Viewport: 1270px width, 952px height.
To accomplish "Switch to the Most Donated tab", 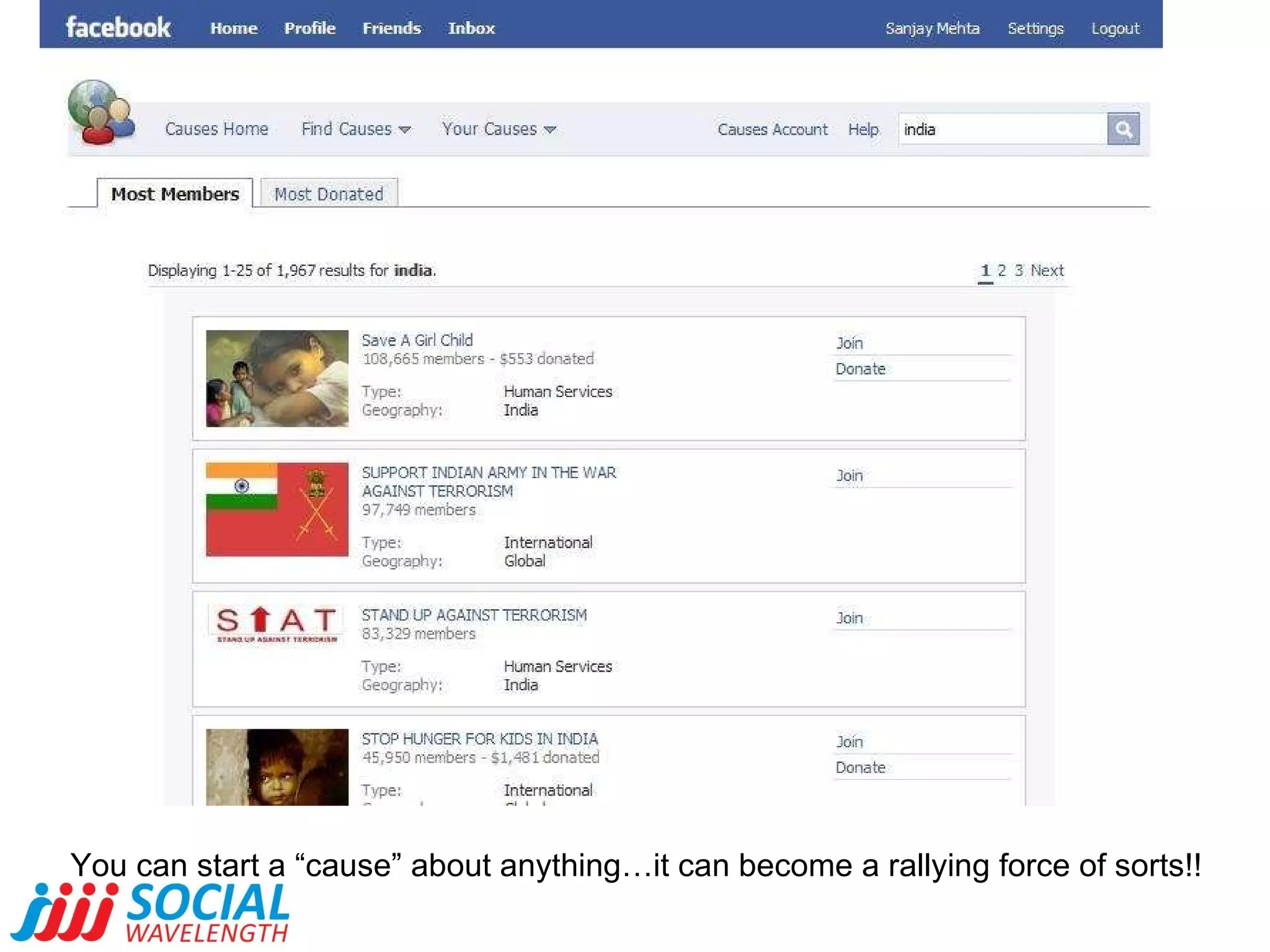I will (329, 194).
